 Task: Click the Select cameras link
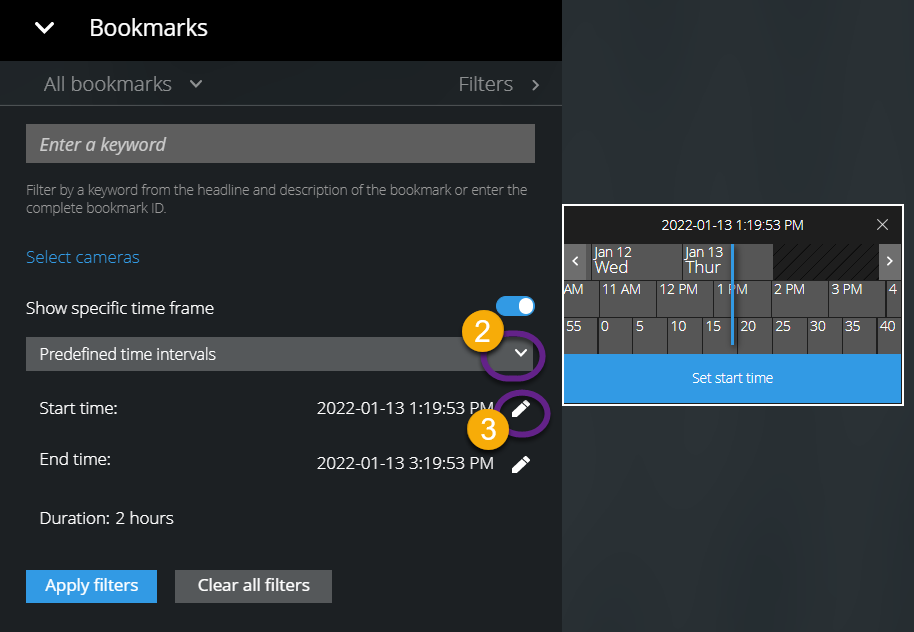tap(83, 257)
